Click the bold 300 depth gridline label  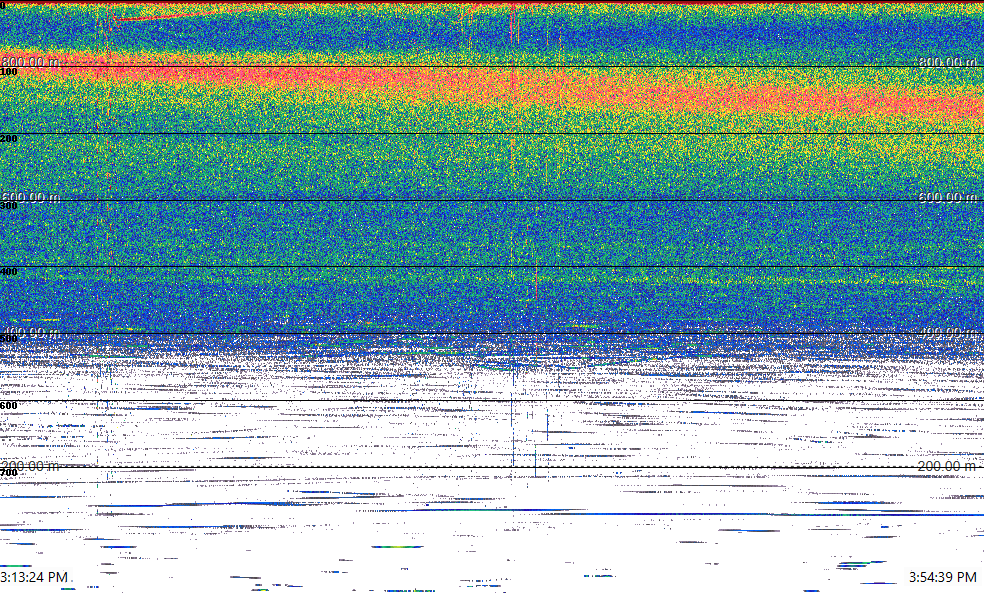(9, 206)
